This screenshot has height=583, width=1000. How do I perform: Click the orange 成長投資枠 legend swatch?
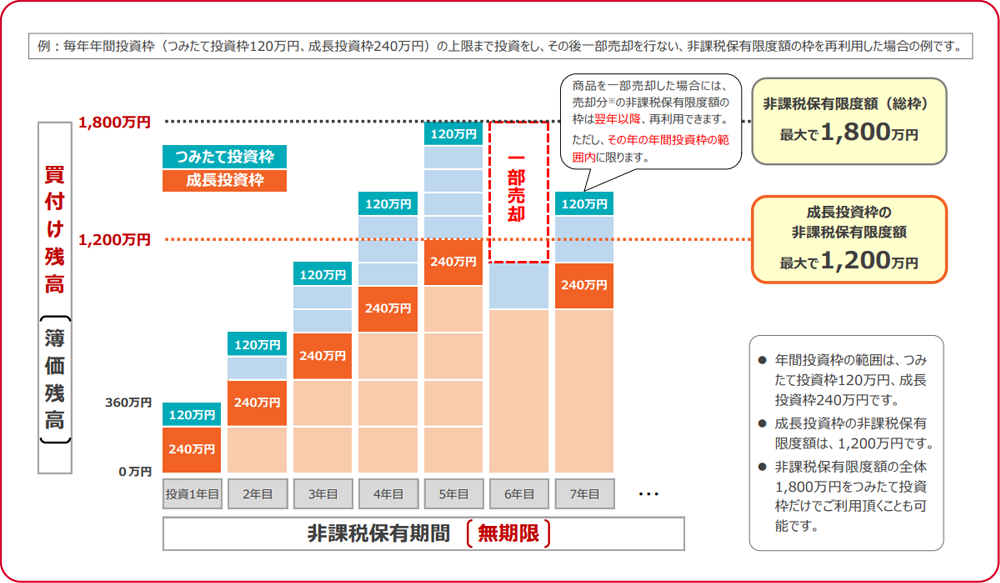pyautogui.click(x=224, y=180)
